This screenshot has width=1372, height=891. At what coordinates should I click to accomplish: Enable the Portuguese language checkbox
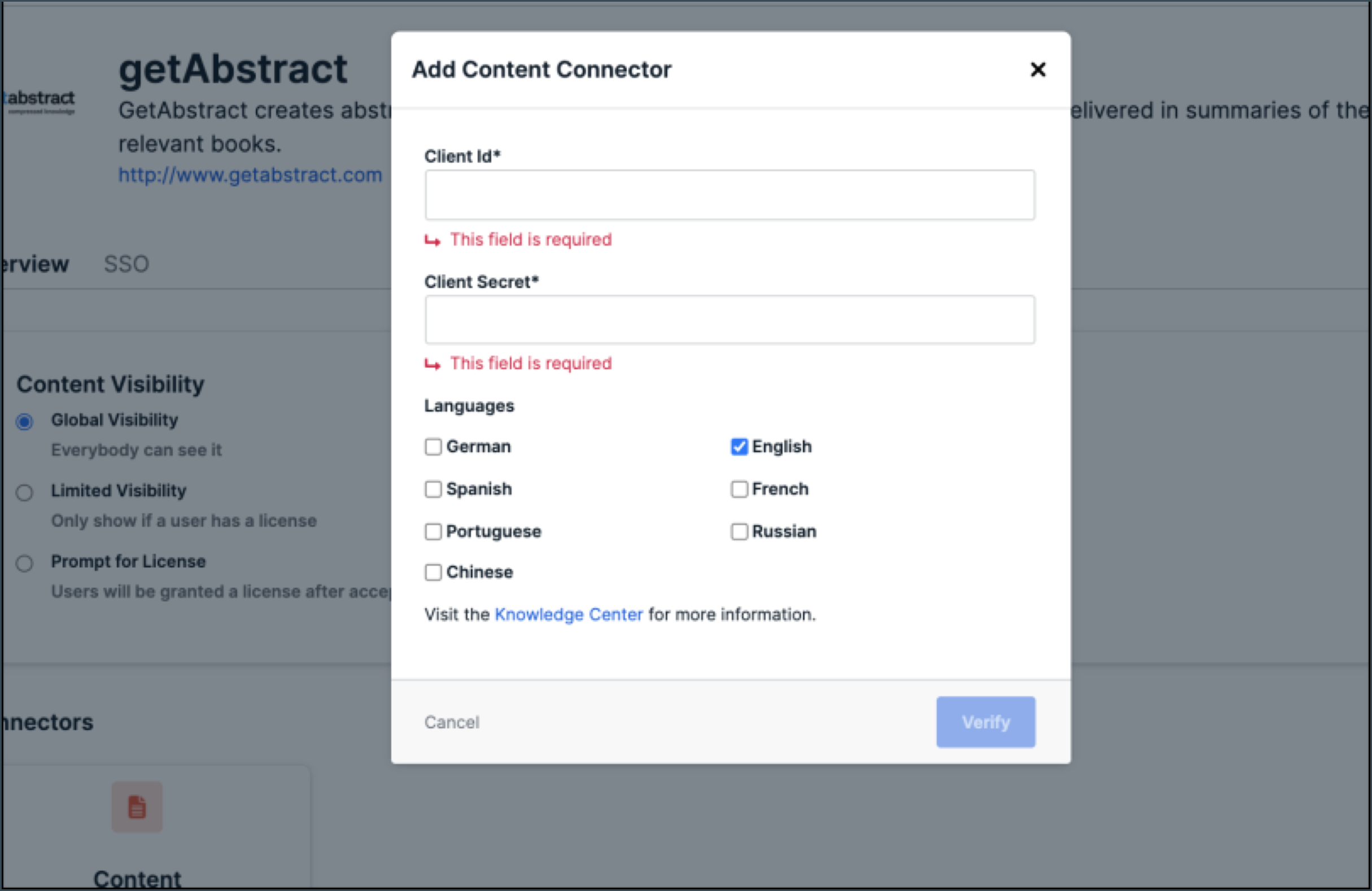(x=434, y=531)
